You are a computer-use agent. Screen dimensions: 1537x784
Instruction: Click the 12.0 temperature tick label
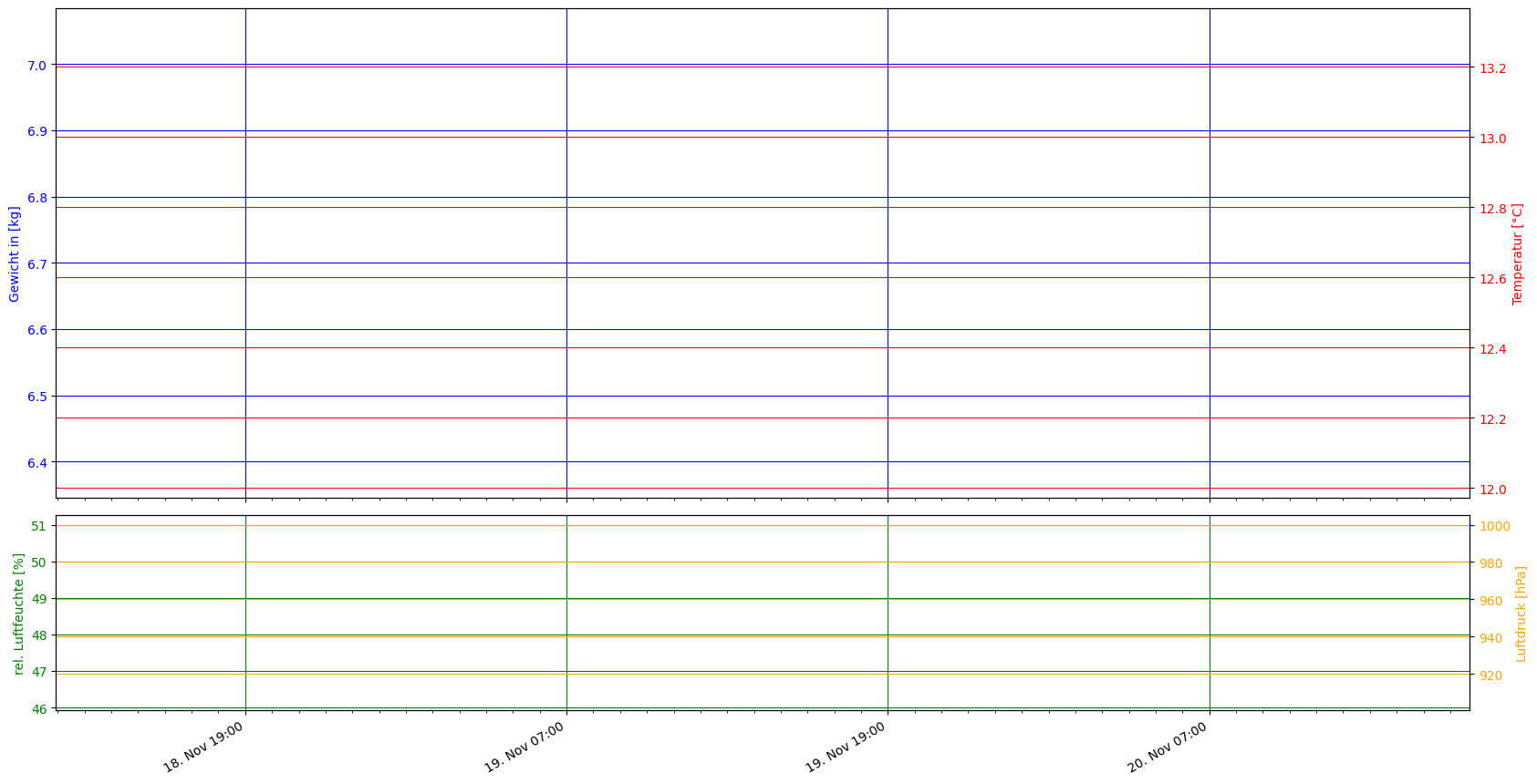(x=1492, y=490)
